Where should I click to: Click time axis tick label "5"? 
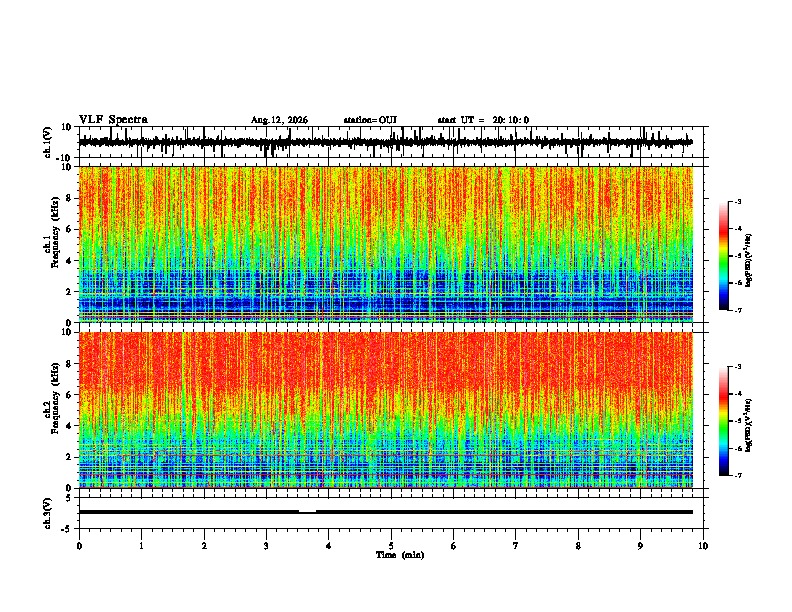[391, 546]
